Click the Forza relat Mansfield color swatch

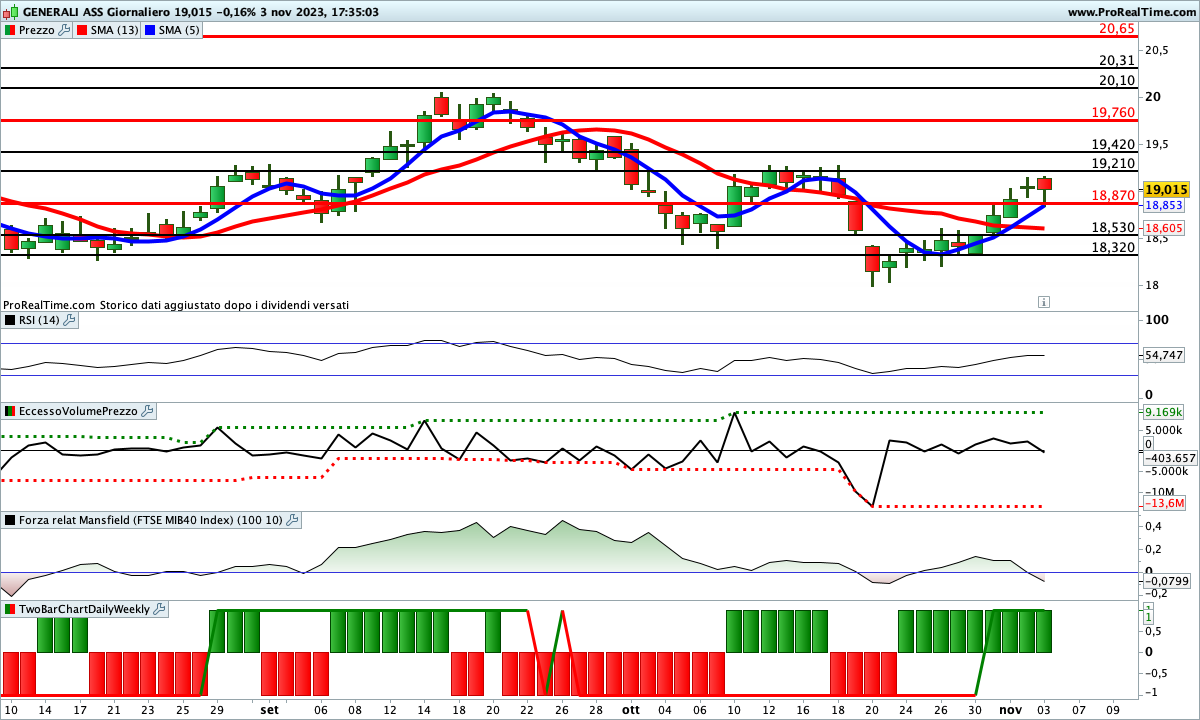click(10, 520)
